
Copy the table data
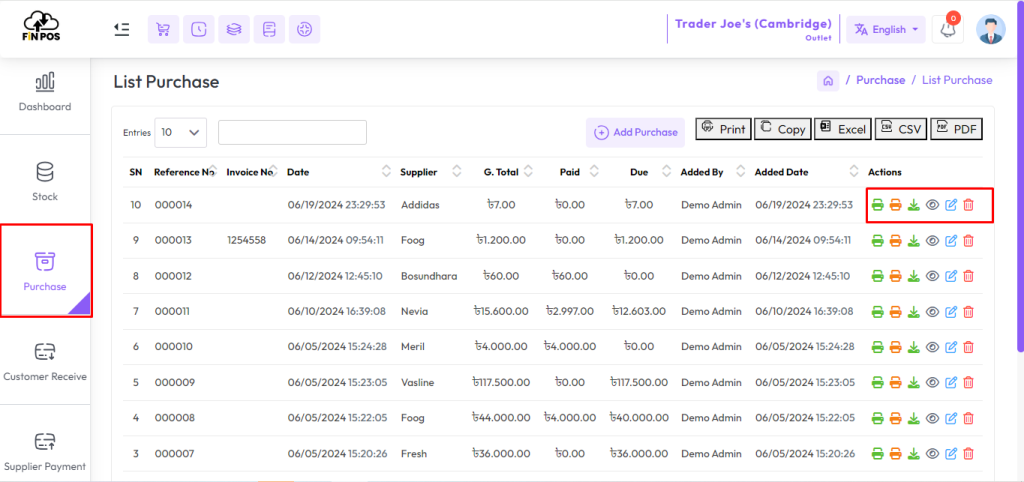[x=783, y=129]
